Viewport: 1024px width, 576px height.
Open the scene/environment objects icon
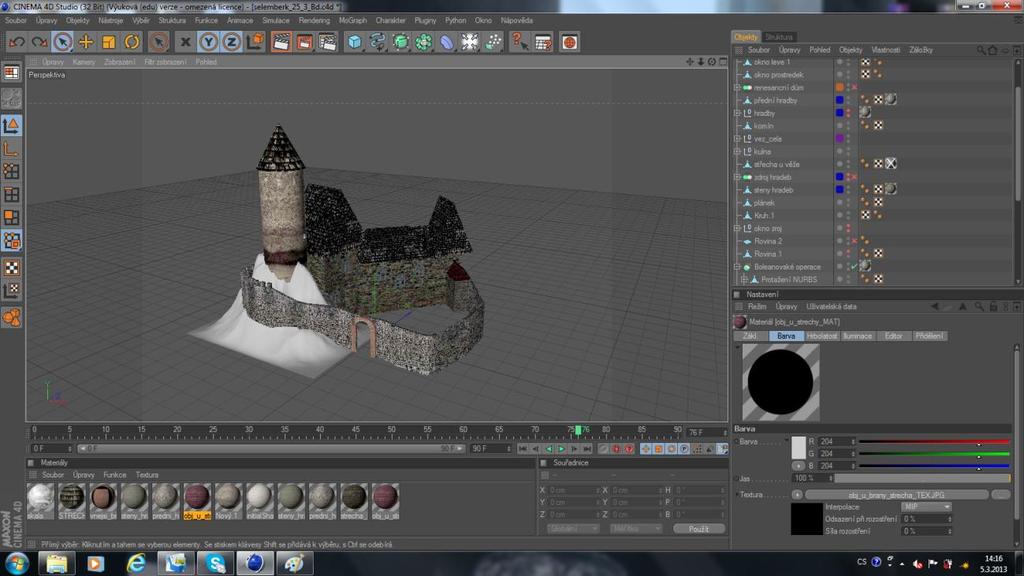click(470, 42)
